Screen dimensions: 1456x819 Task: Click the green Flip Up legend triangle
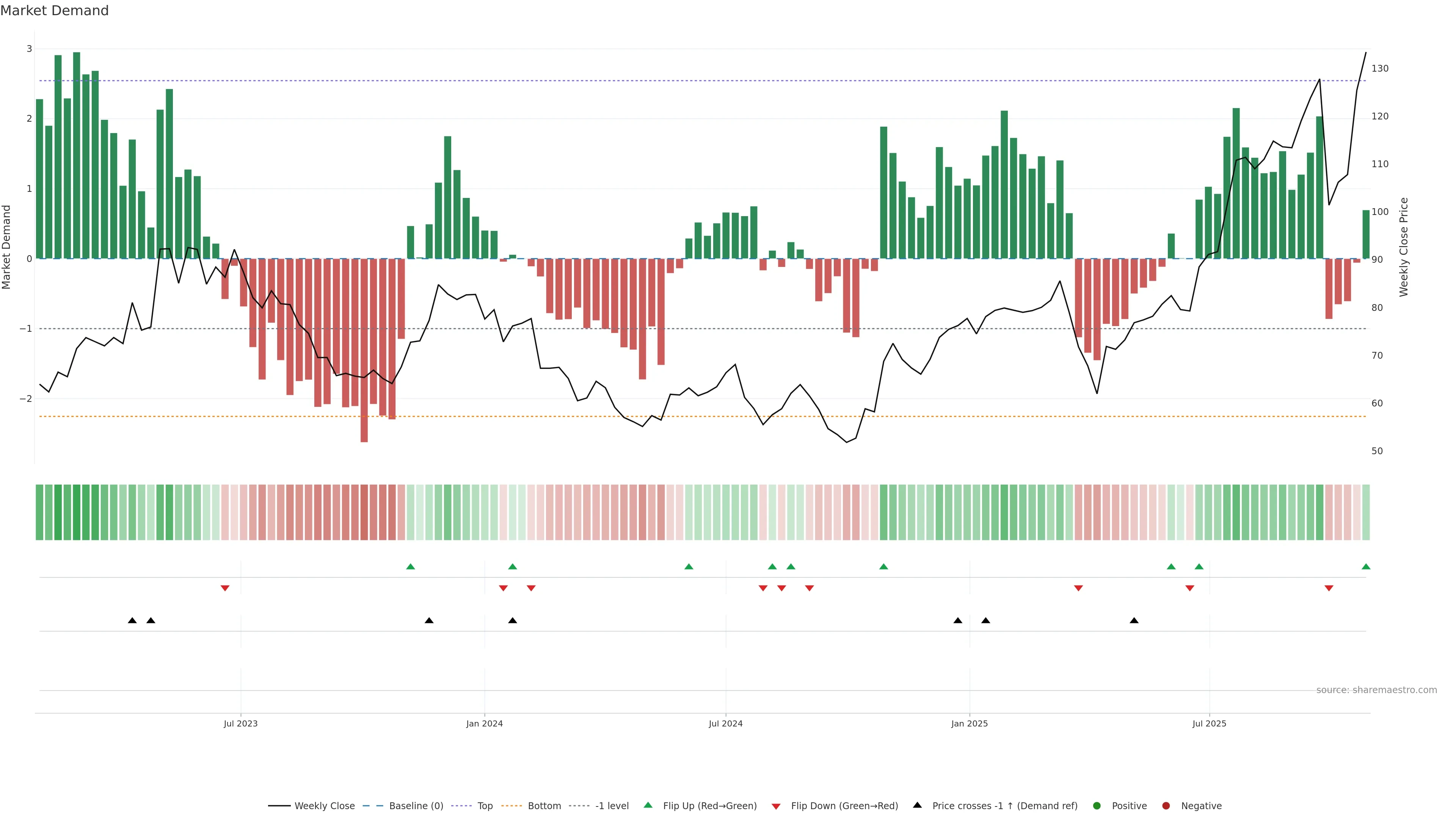tap(648, 805)
